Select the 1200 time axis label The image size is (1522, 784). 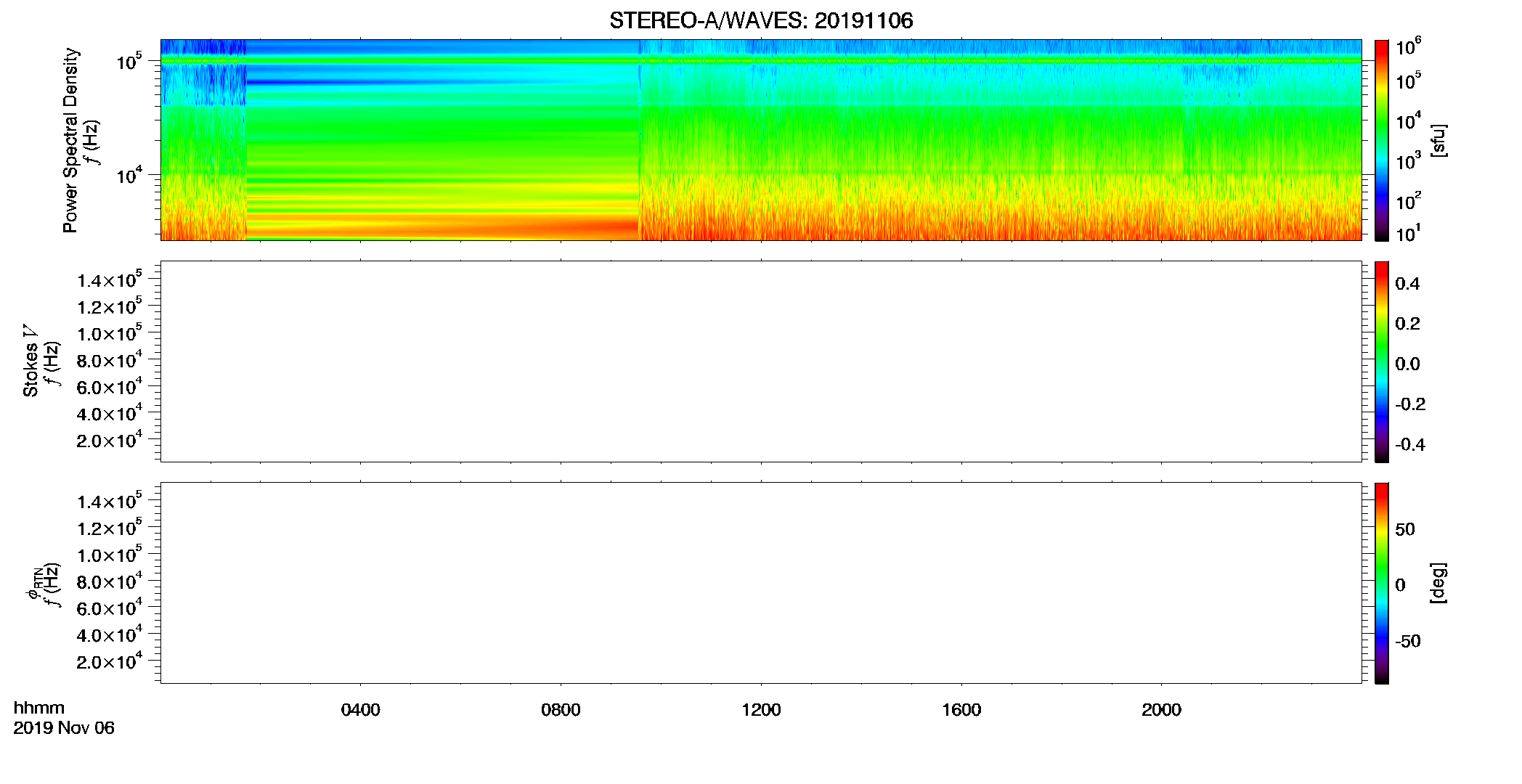[761, 710]
